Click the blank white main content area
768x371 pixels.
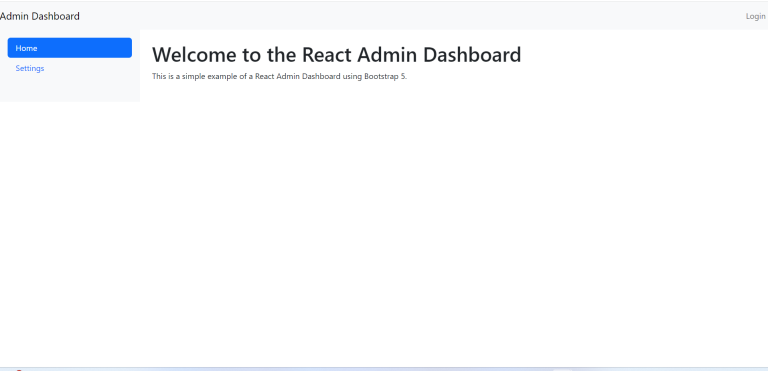(453, 221)
